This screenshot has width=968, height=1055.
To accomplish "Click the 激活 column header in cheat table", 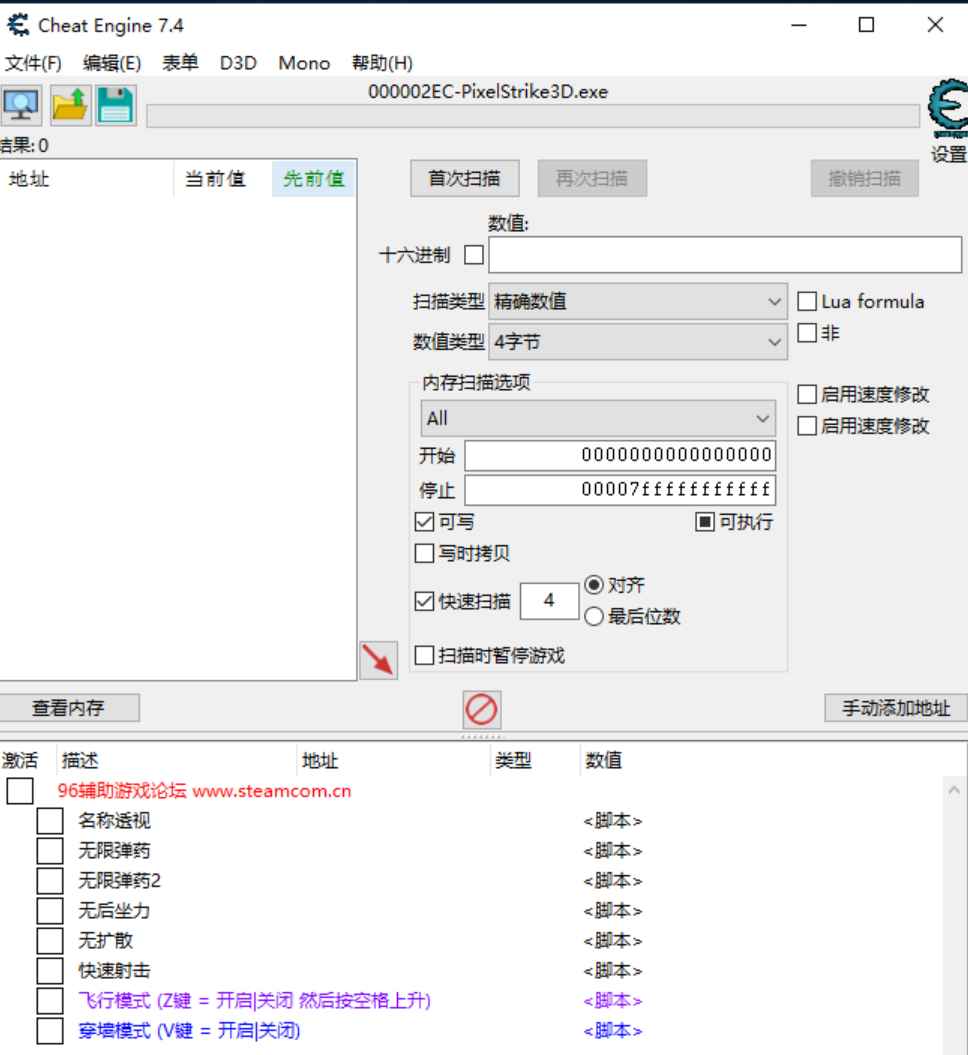I will tap(20, 760).
